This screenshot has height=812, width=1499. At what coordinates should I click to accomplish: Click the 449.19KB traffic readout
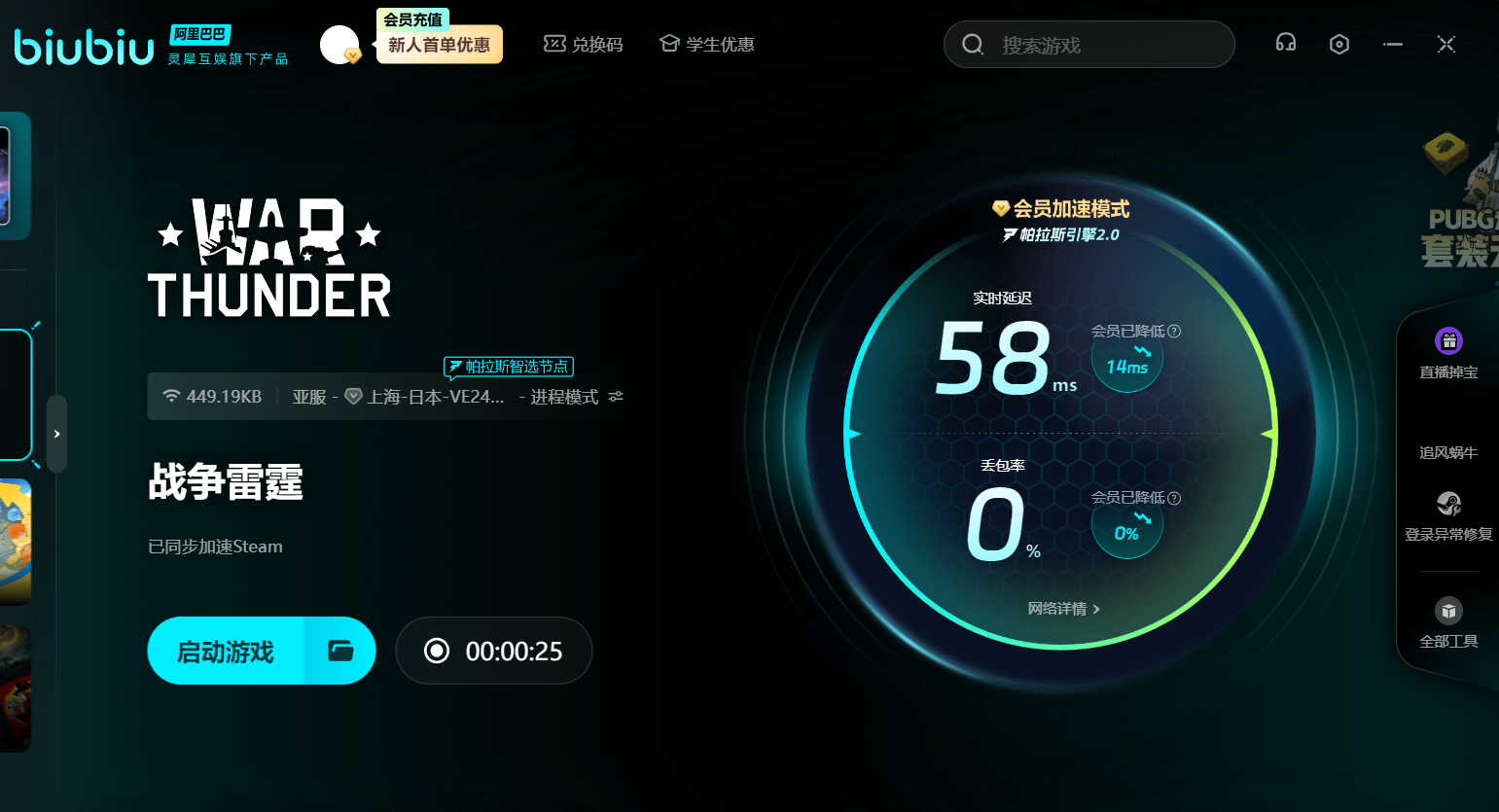point(212,397)
